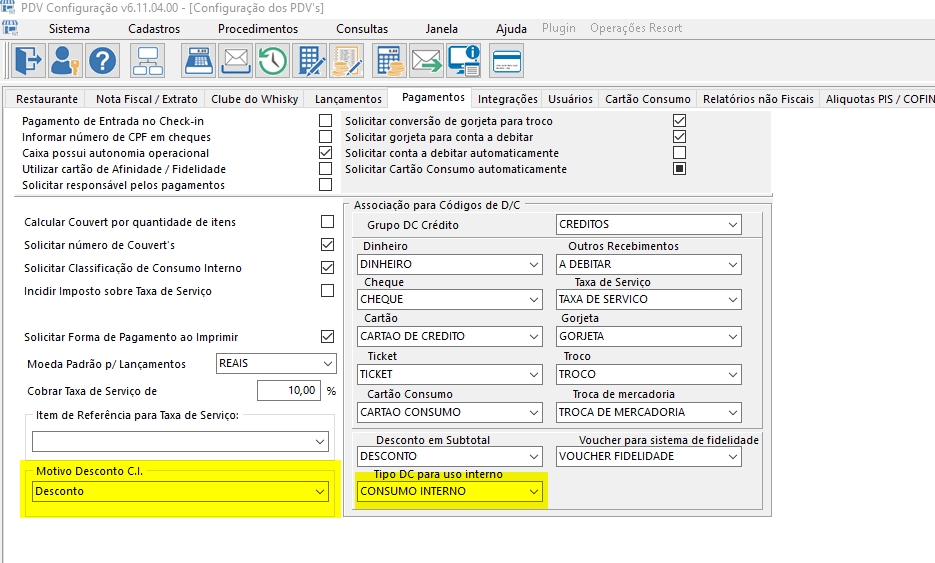Open the Cheque combo box
The width and height of the screenshot is (935, 563).
coord(450,299)
